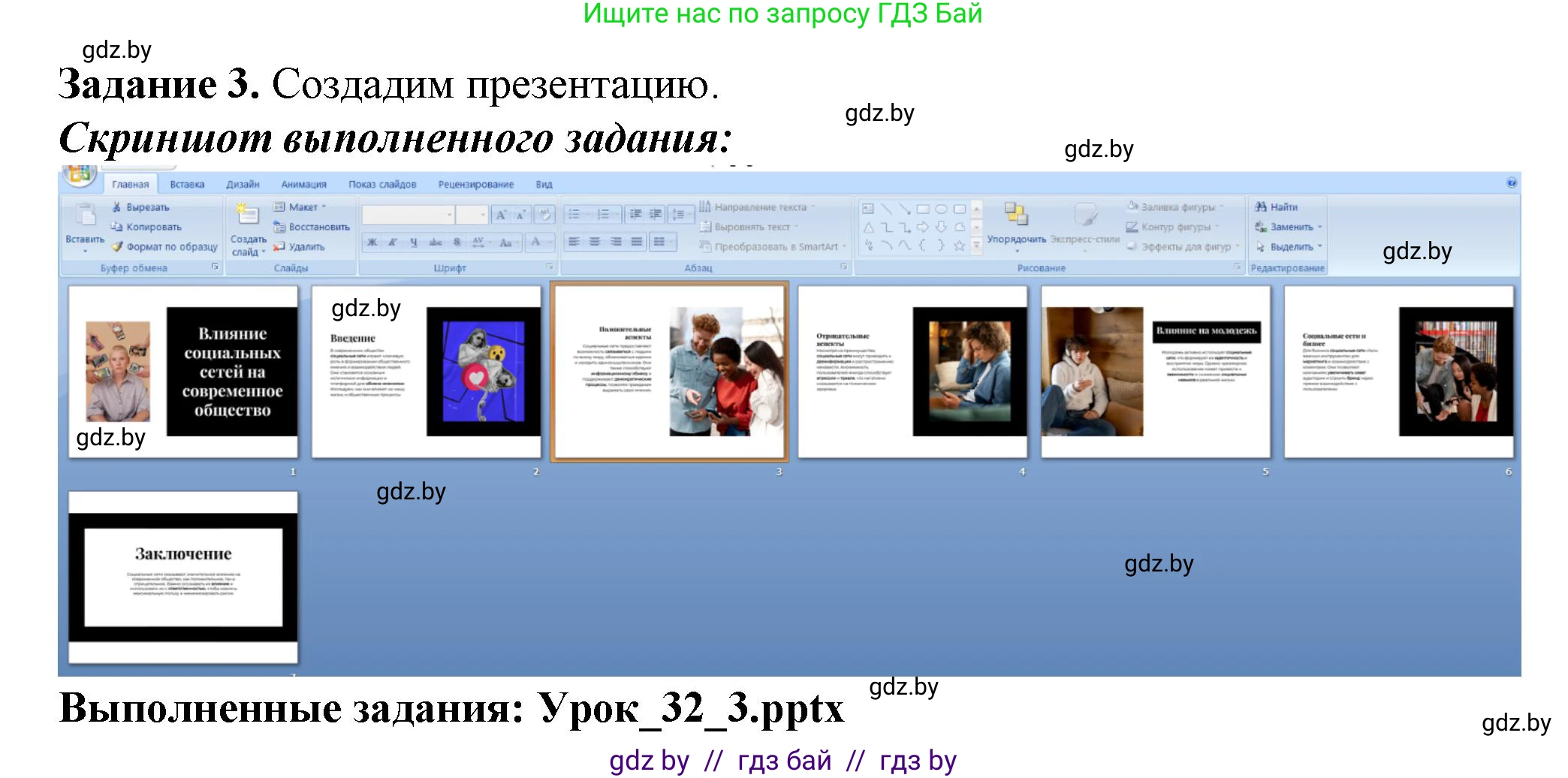
Task: Open the Заменить dropdown
Action: click(1319, 227)
